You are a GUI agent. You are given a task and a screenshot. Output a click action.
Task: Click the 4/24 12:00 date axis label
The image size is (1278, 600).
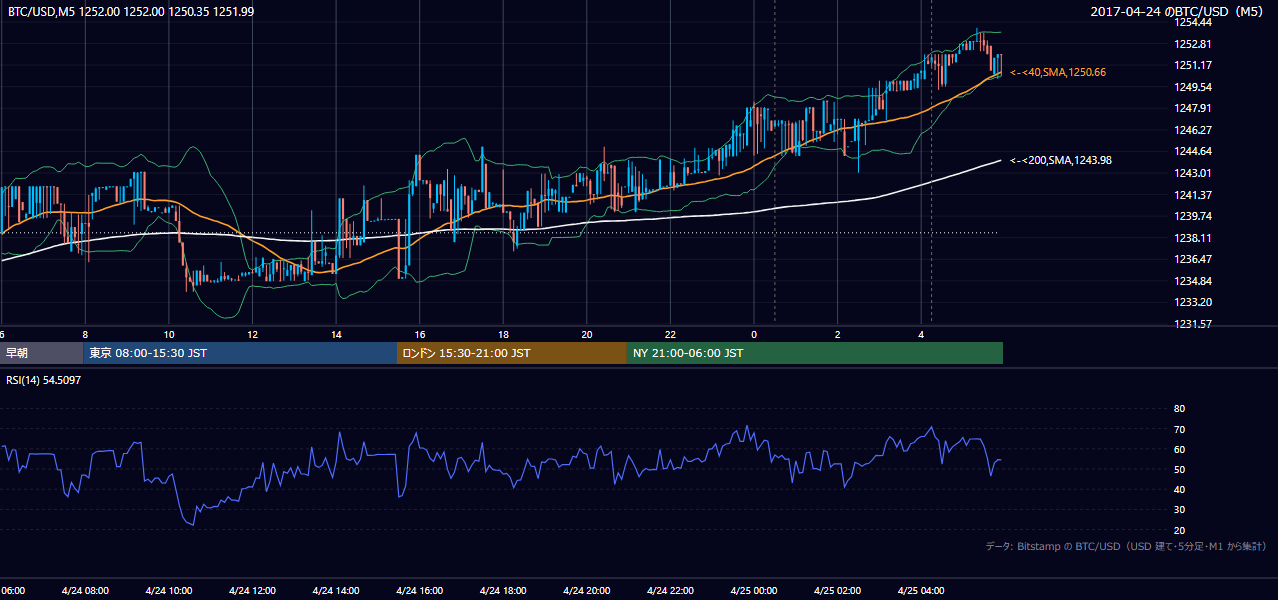(252, 591)
